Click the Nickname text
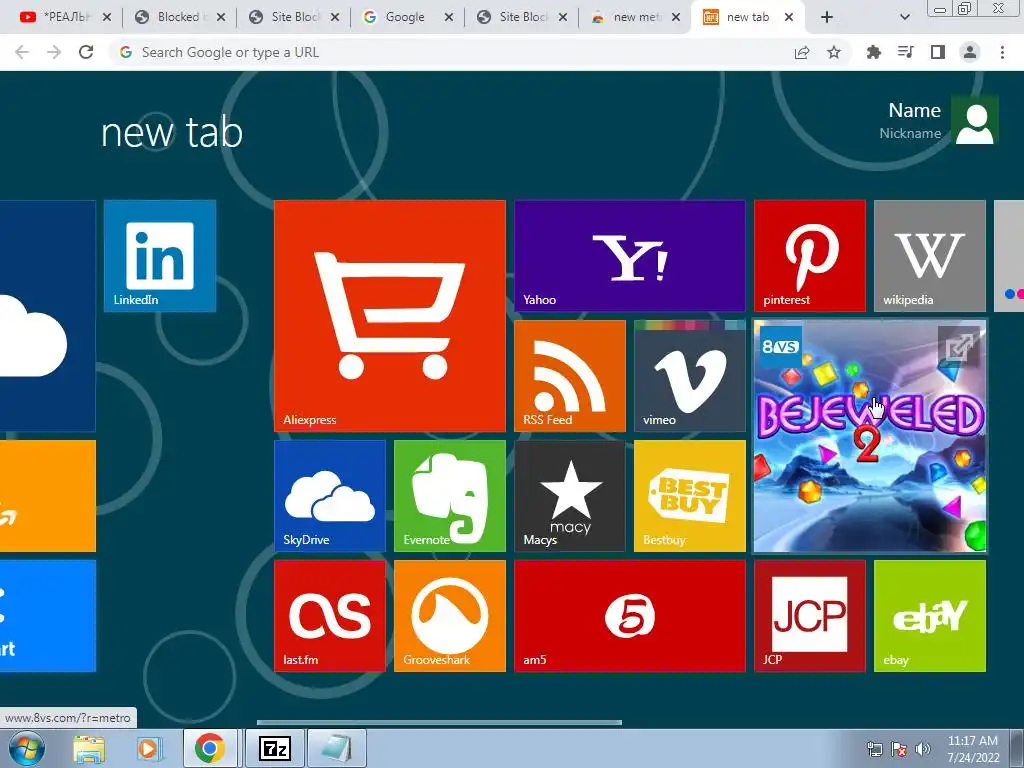Image resolution: width=1024 pixels, height=768 pixels. [910, 133]
